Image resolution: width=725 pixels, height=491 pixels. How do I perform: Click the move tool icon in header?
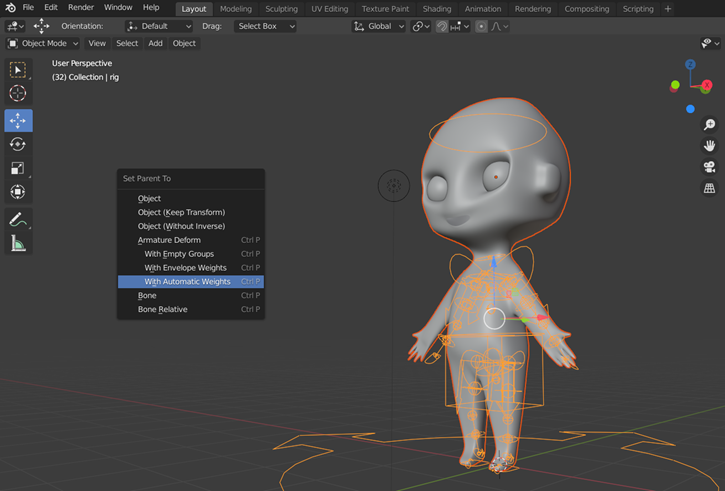click(41, 26)
